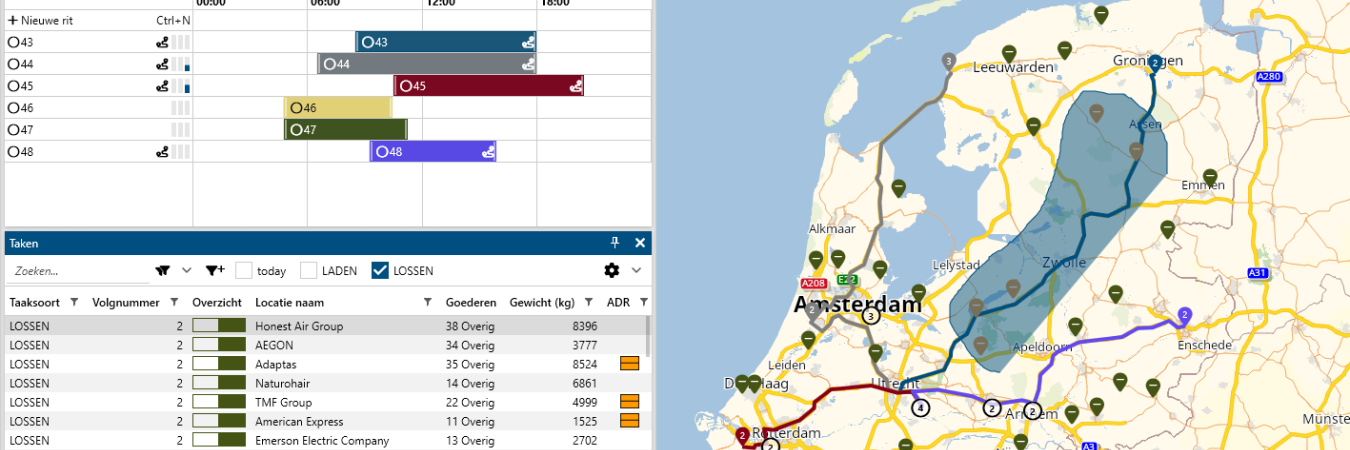This screenshot has width=1350, height=450.
Task: Open the Locatie naam column filter
Action: [x=427, y=302]
